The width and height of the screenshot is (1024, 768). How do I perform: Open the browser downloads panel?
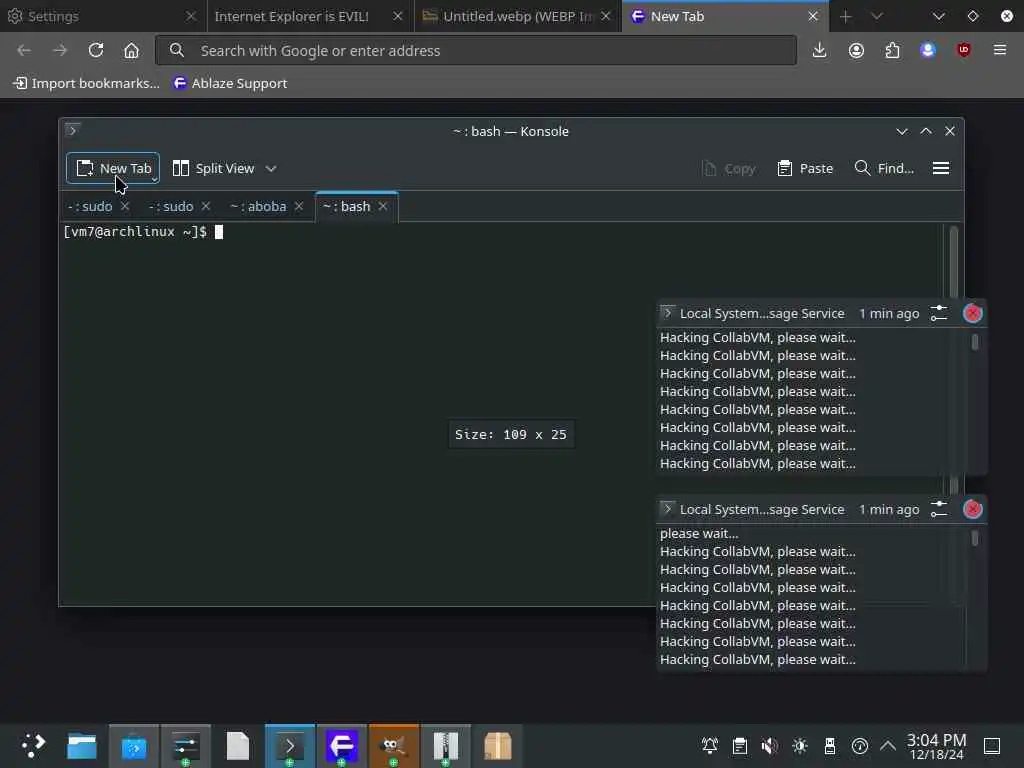(820, 50)
